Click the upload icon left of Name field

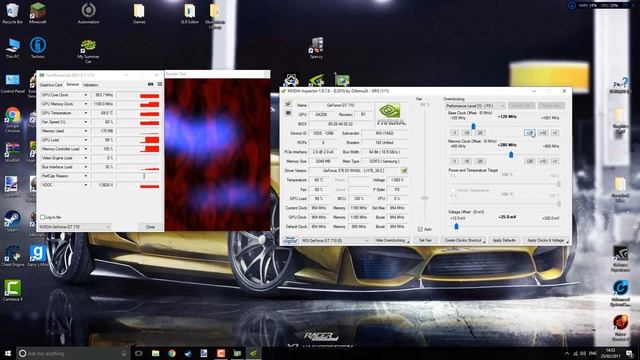point(288,105)
